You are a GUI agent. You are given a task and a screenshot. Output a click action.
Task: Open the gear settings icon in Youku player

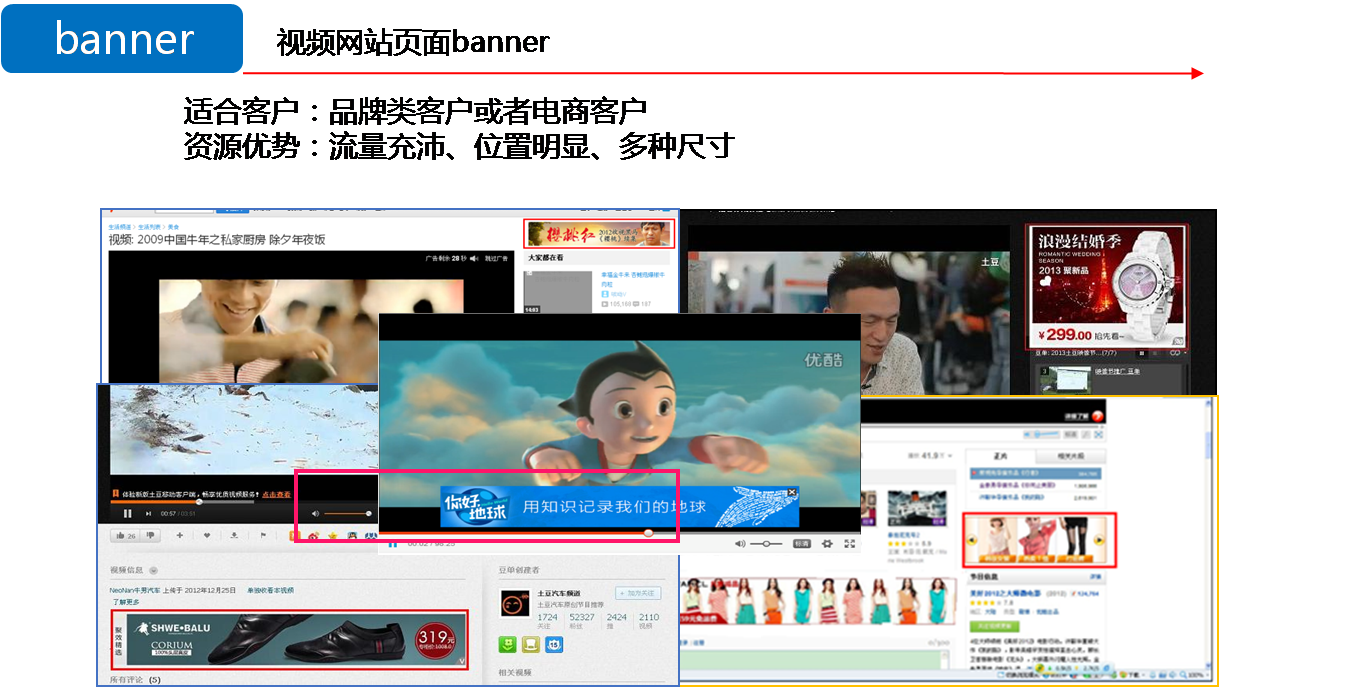tap(827, 544)
